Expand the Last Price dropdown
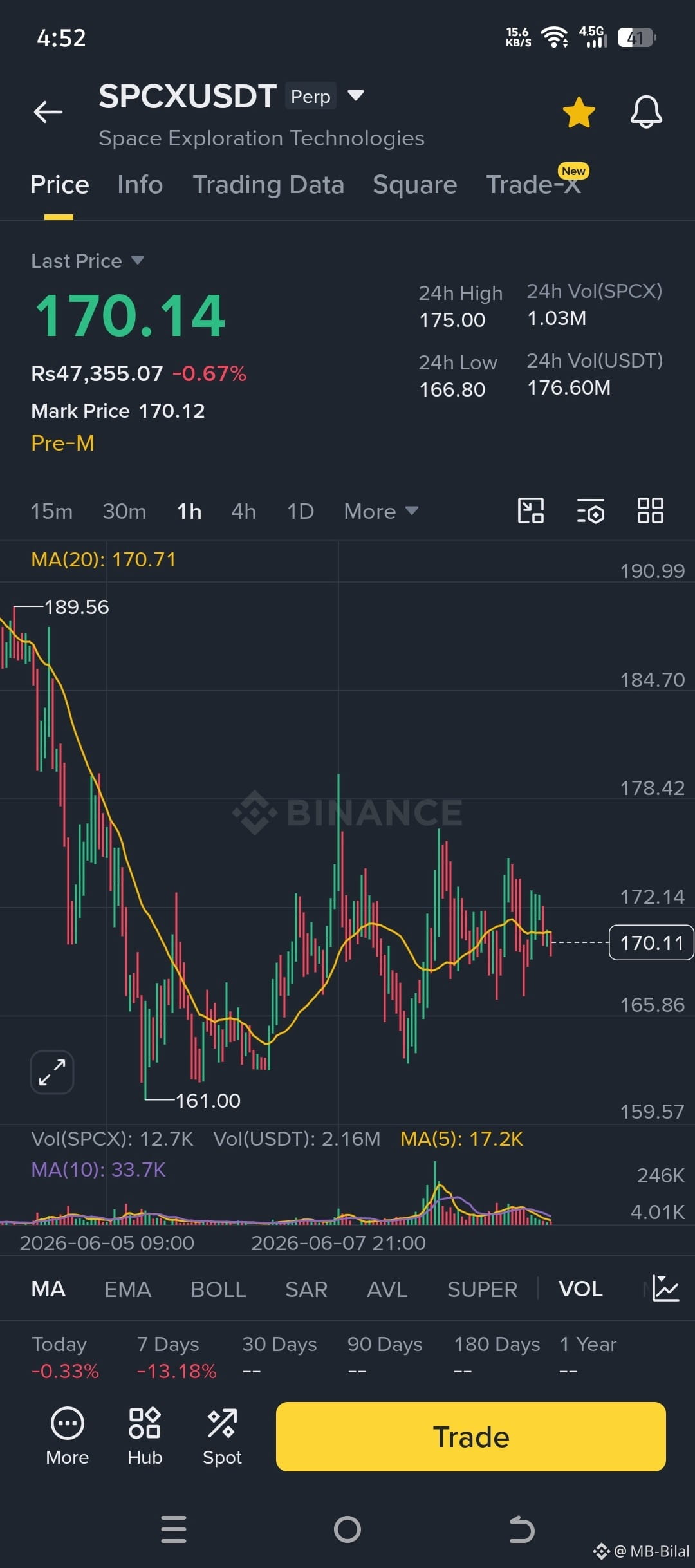Screen dimensions: 695x1568 [x=88, y=261]
